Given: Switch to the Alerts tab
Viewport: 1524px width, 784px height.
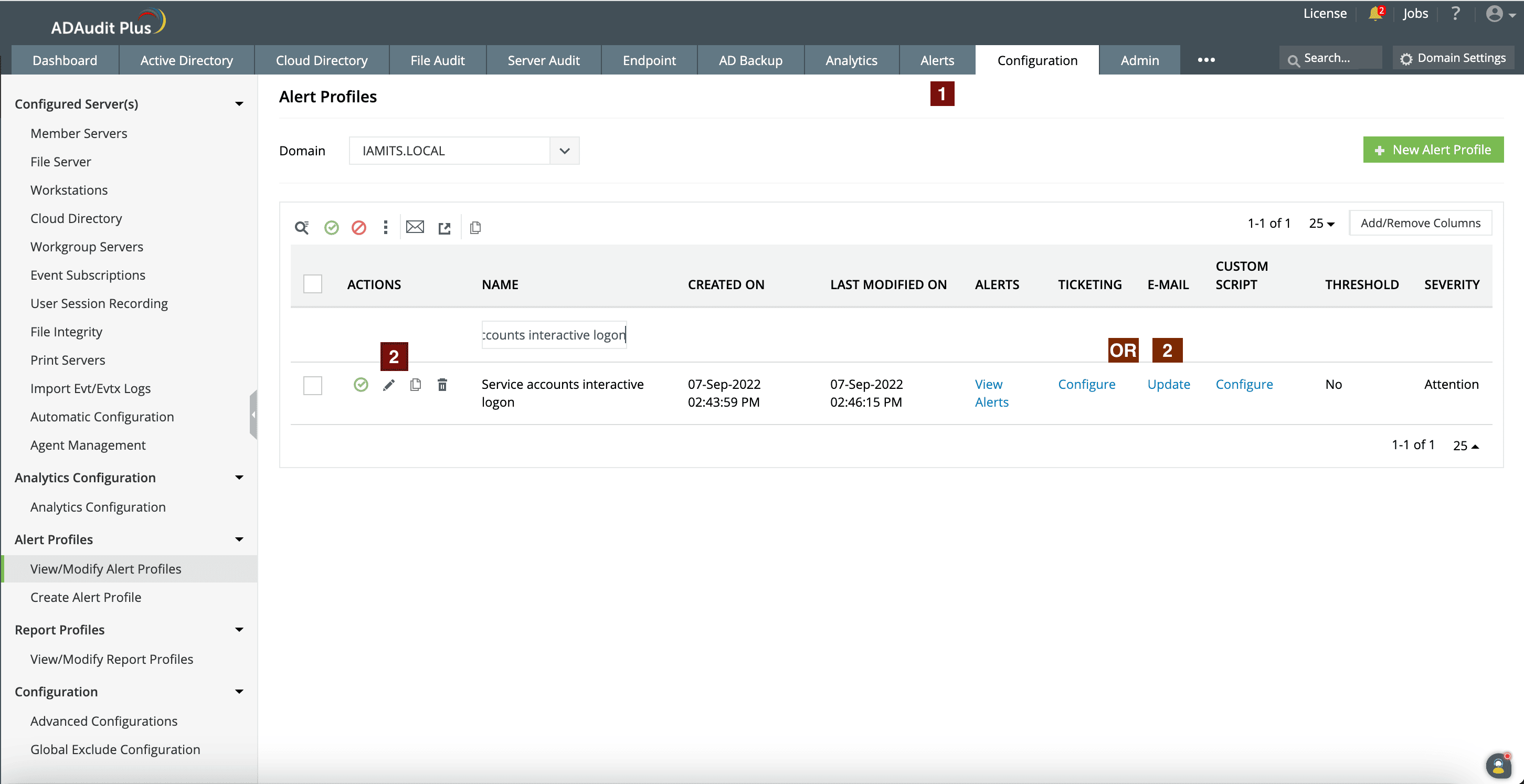Looking at the screenshot, I should coord(937,60).
